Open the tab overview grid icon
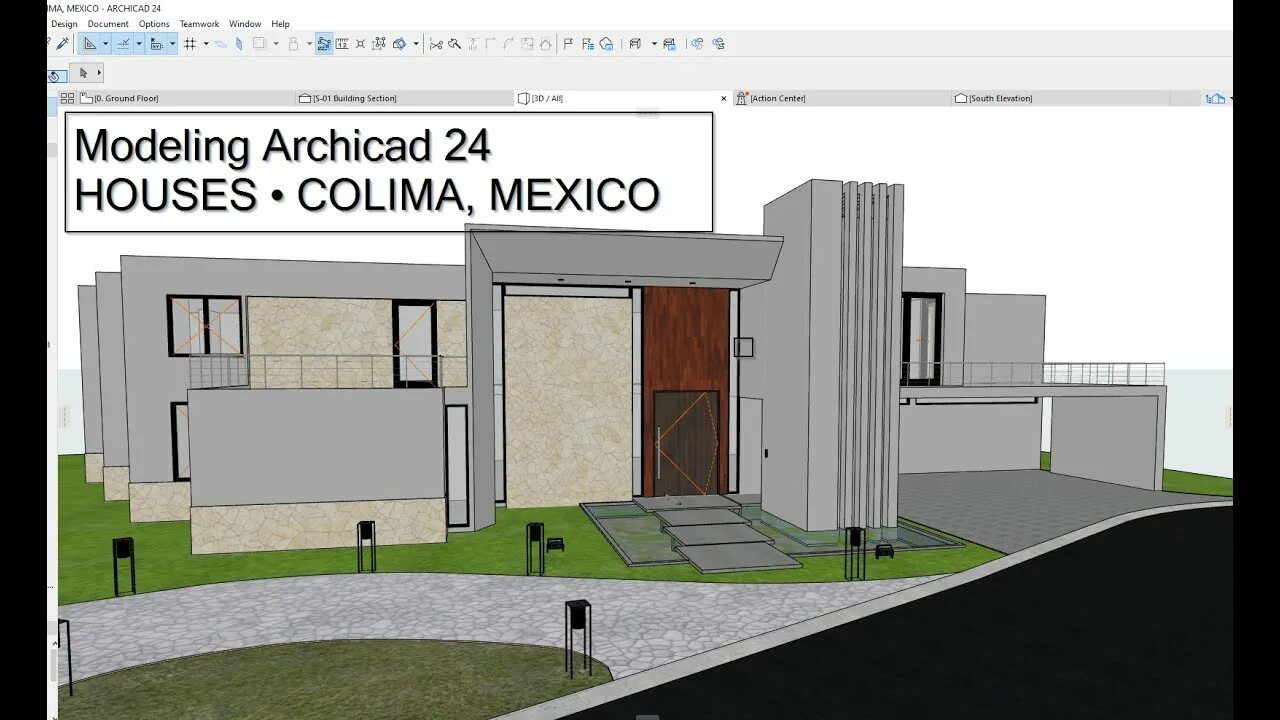The height and width of the screenshot is (720, 1280). click(67, 98)
